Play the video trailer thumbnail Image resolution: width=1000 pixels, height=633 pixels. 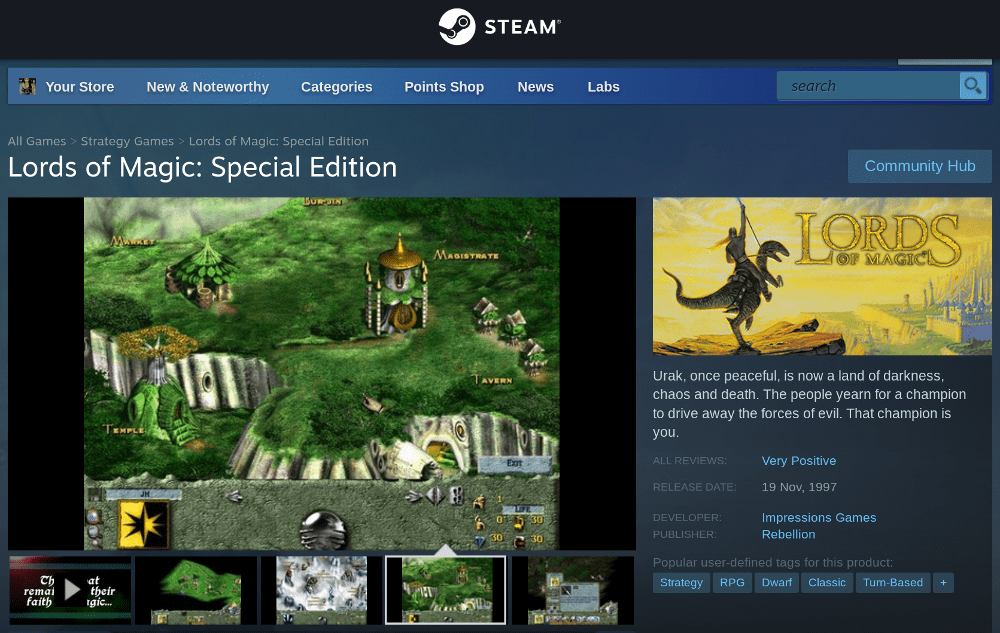click(x=71, y=590)
